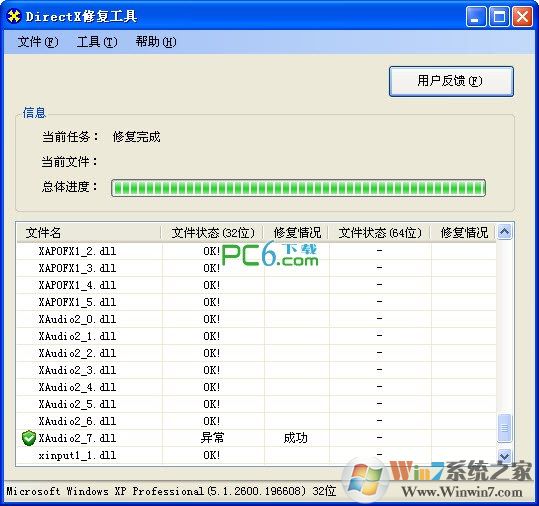The height and width of the screenshot is (506, 539).
Task: Click the green shield icon beside XAudio2_7.dll
Action: point(29,438)
